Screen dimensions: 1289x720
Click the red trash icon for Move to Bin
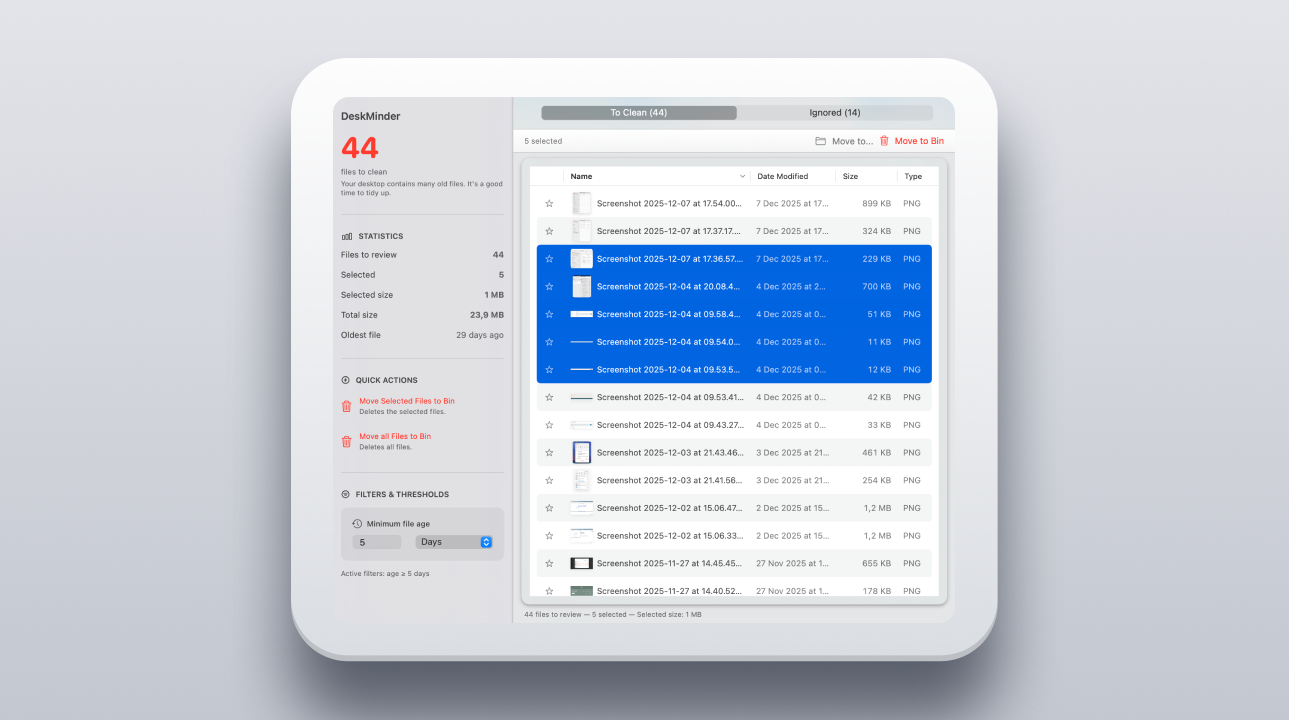(x=884, y=141)
